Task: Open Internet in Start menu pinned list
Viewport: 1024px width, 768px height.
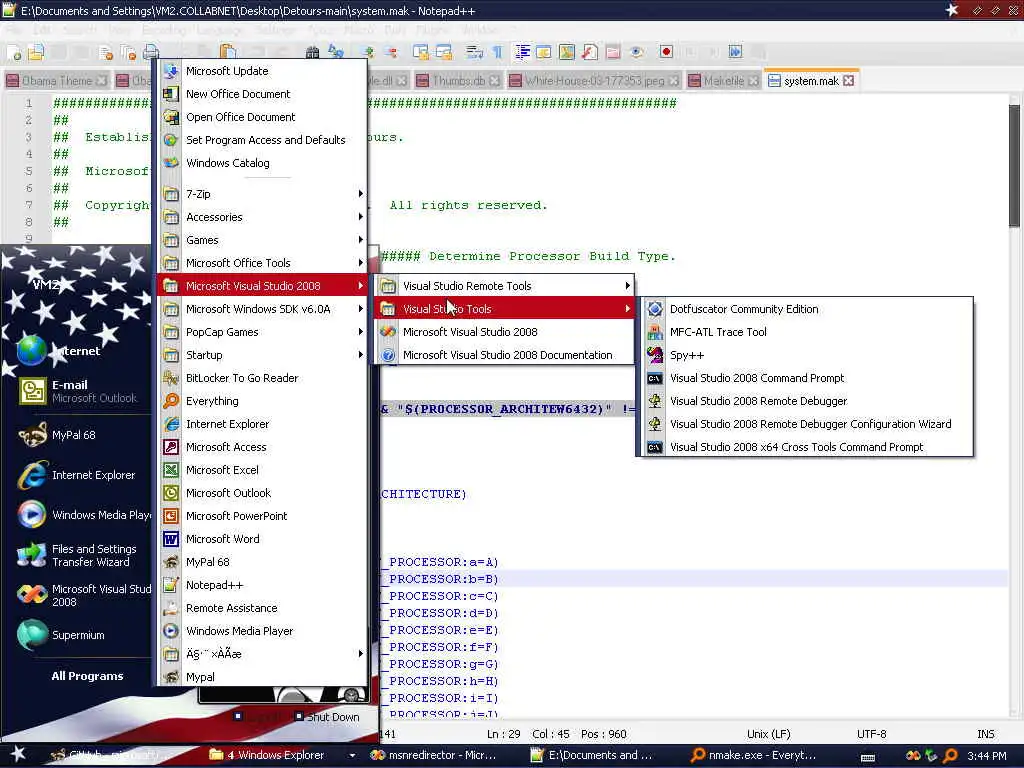Action: 77,351
